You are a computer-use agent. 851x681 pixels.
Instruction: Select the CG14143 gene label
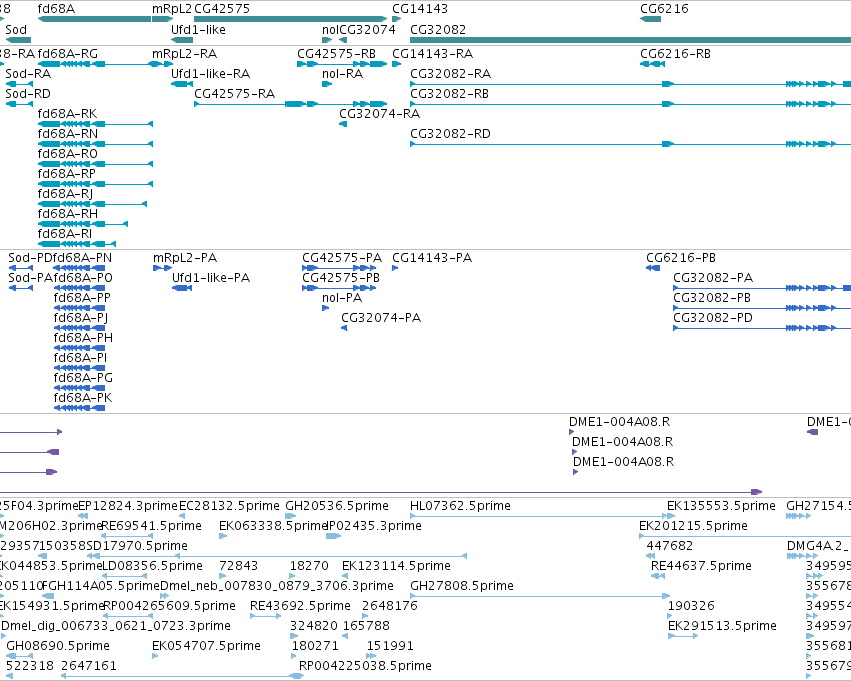click(420, 9)
